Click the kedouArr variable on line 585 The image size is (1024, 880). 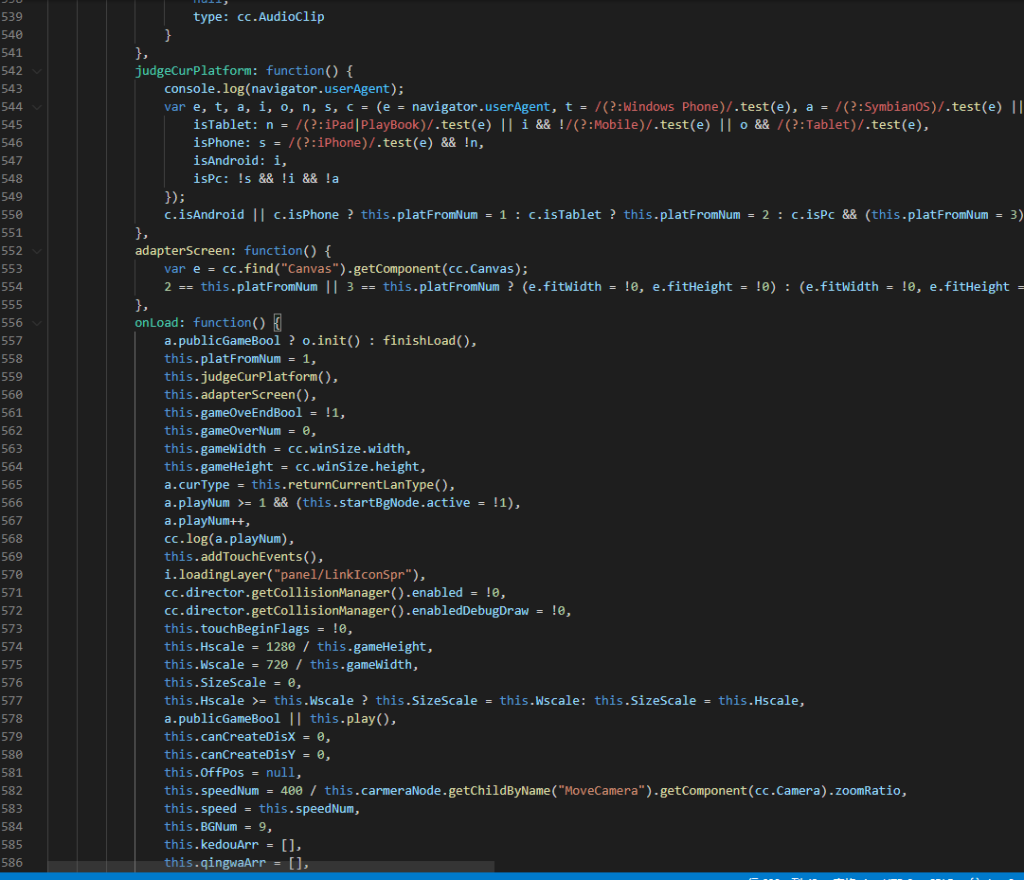229,845
